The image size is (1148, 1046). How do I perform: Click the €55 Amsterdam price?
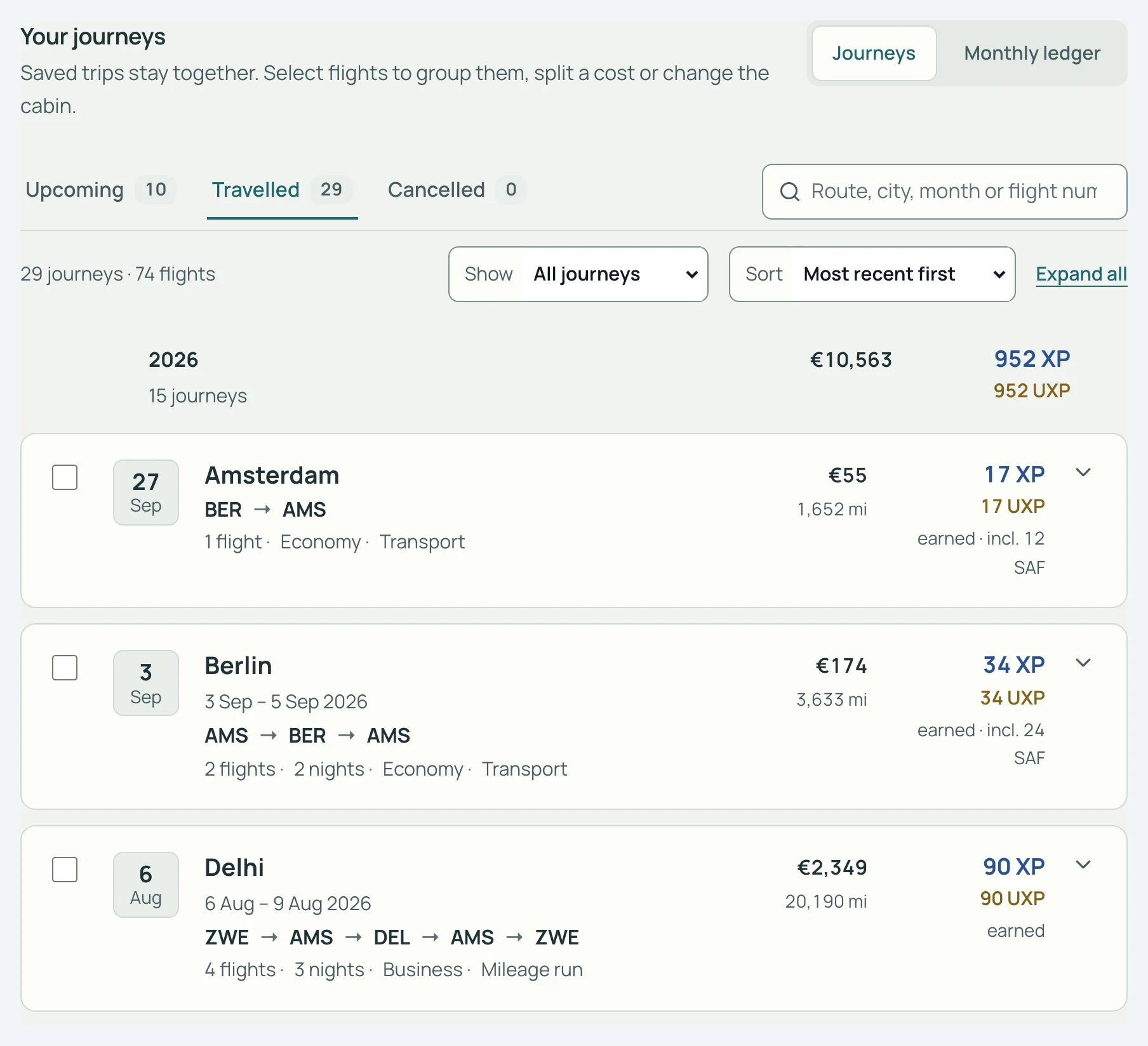pos(848,475)
